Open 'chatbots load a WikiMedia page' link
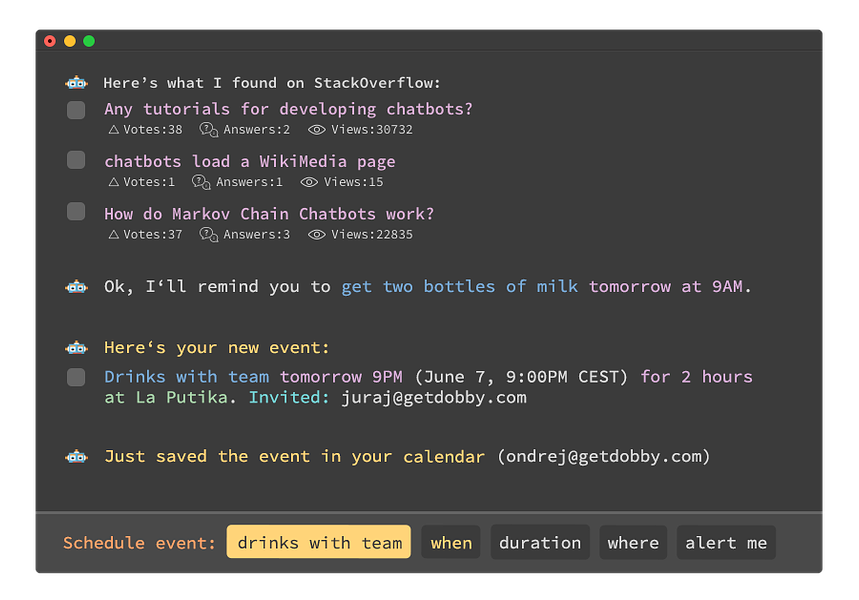This screenshot has height=600, width=859. click(250, 162)
